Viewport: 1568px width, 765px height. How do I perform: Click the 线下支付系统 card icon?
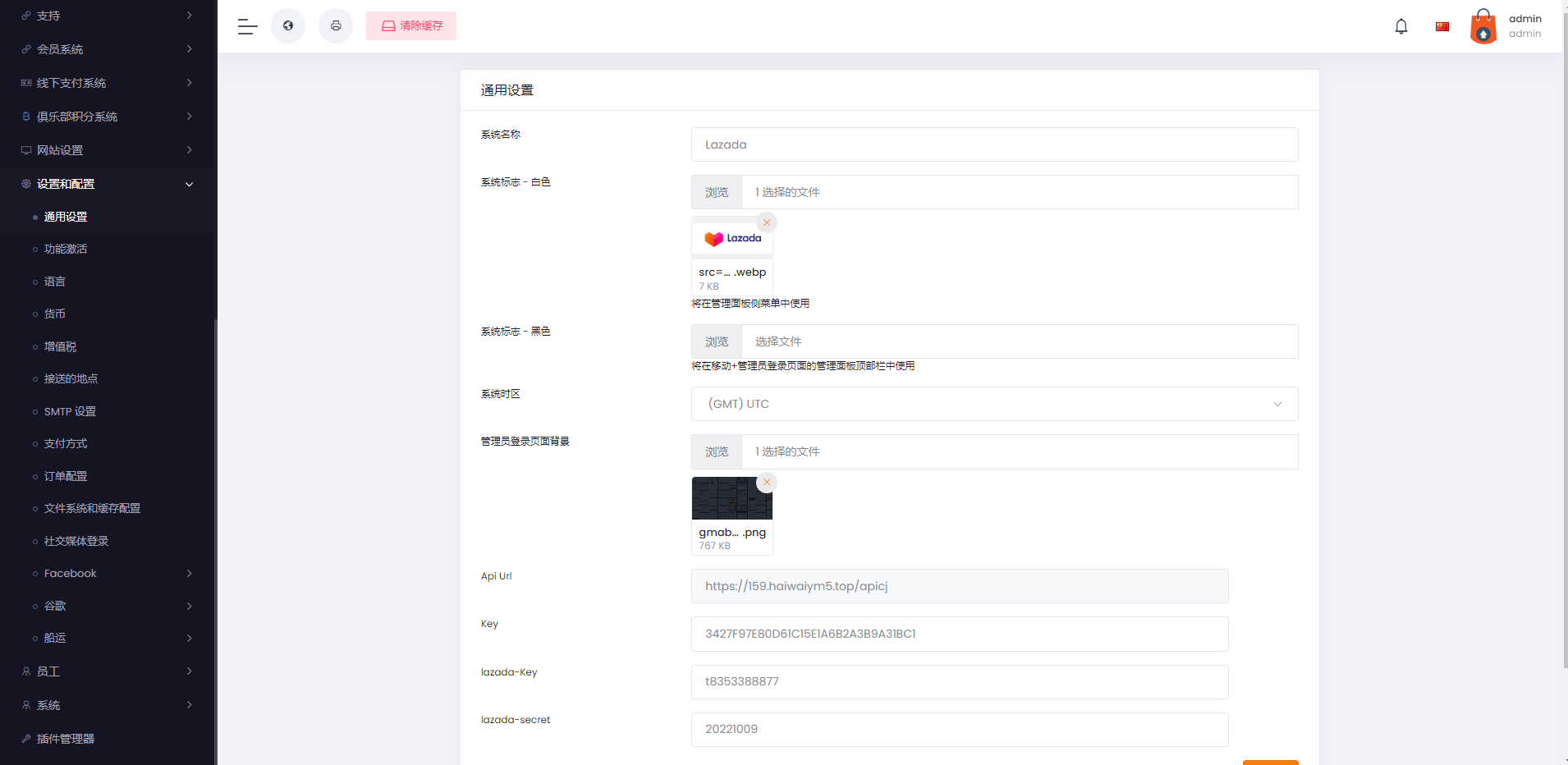point(25,83)
